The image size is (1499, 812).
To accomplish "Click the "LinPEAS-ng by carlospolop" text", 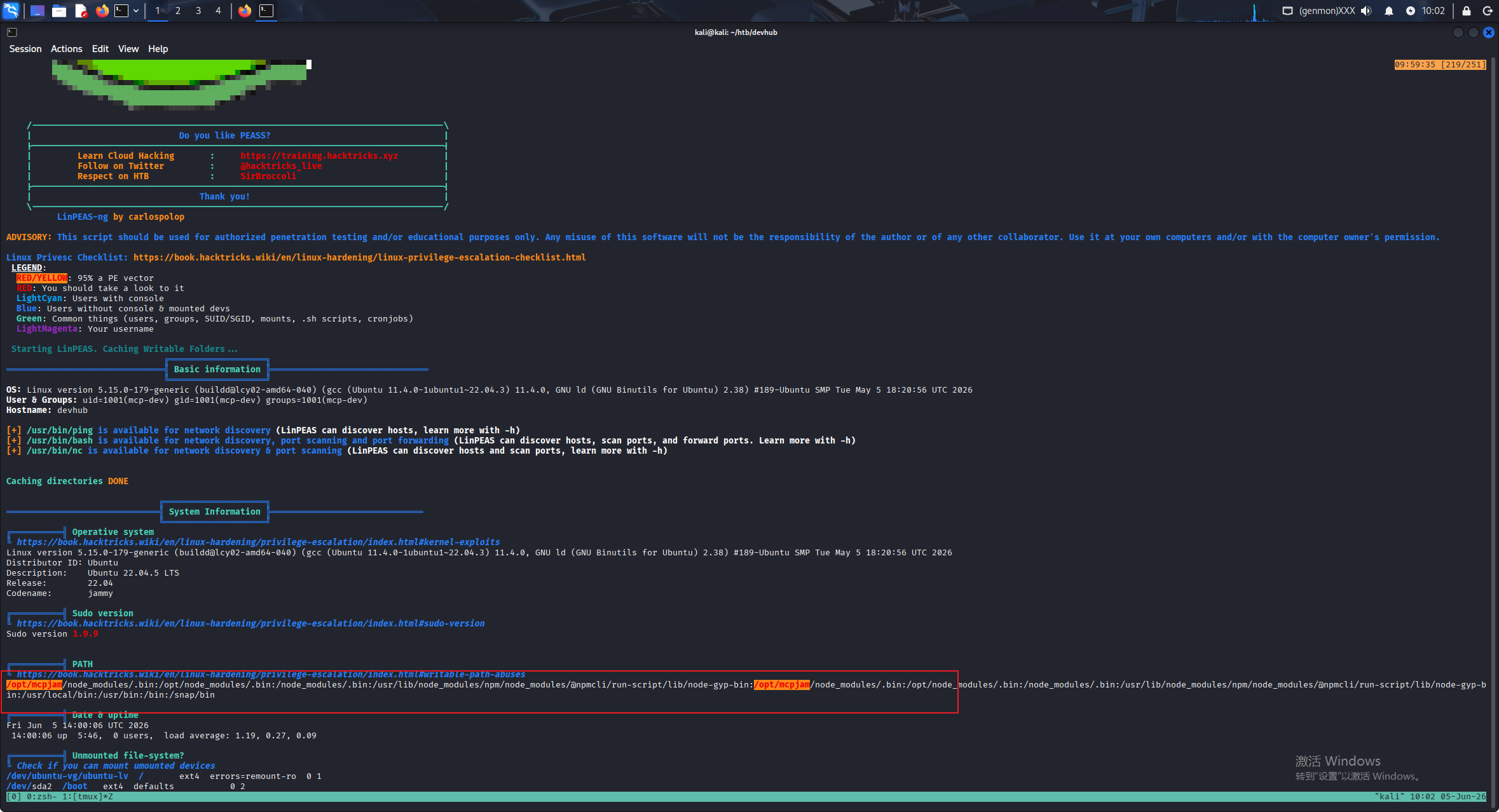I will coord(121,217).
